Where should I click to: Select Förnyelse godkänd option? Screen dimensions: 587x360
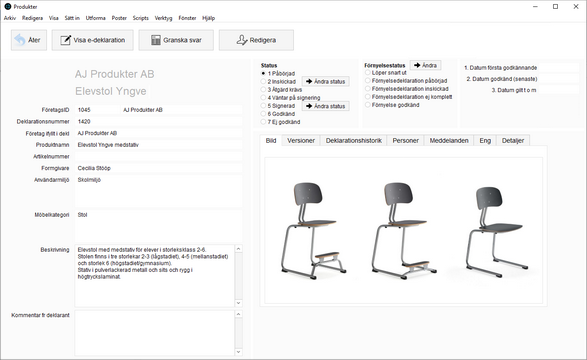click(x=368, y=105)
